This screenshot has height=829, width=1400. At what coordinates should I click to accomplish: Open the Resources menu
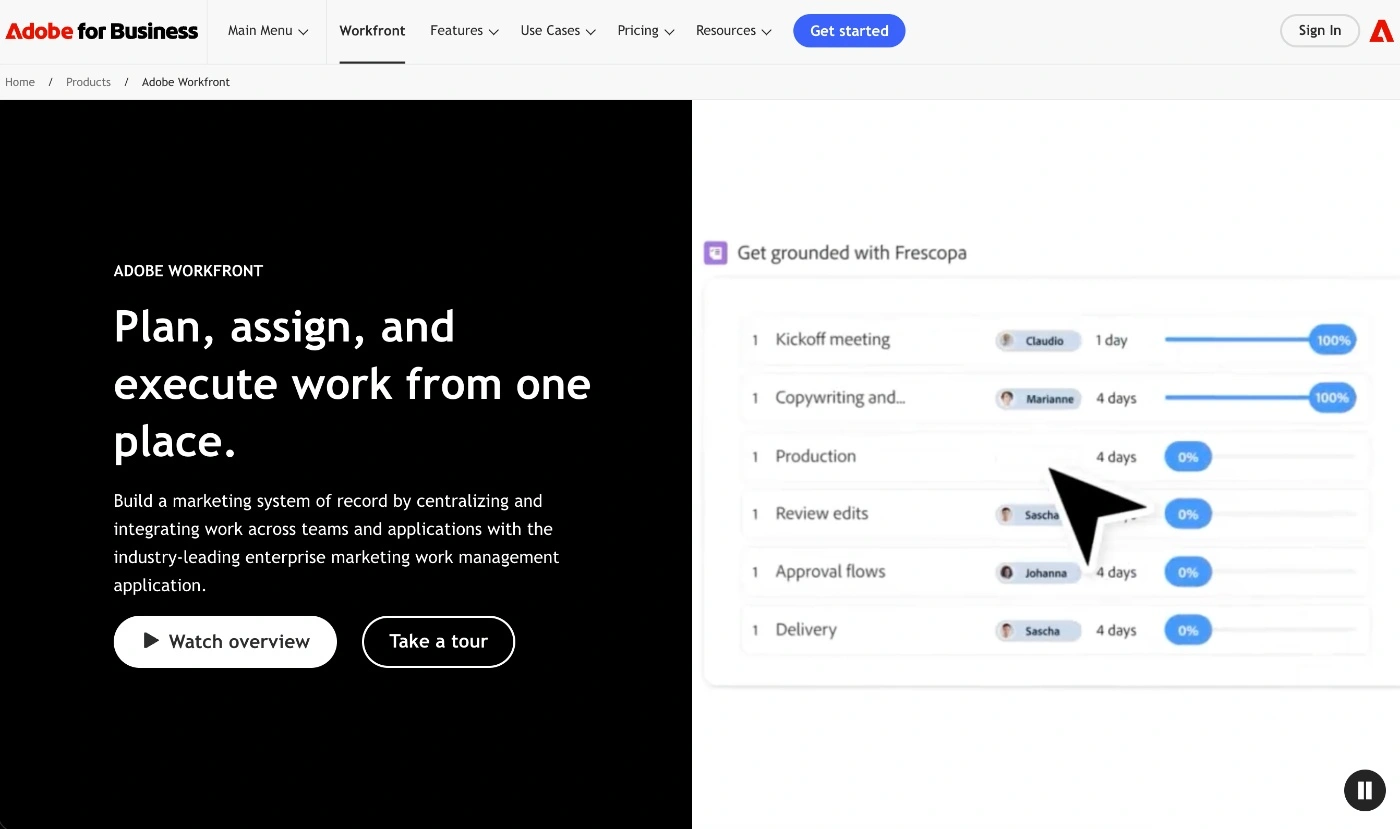[733, 31]
